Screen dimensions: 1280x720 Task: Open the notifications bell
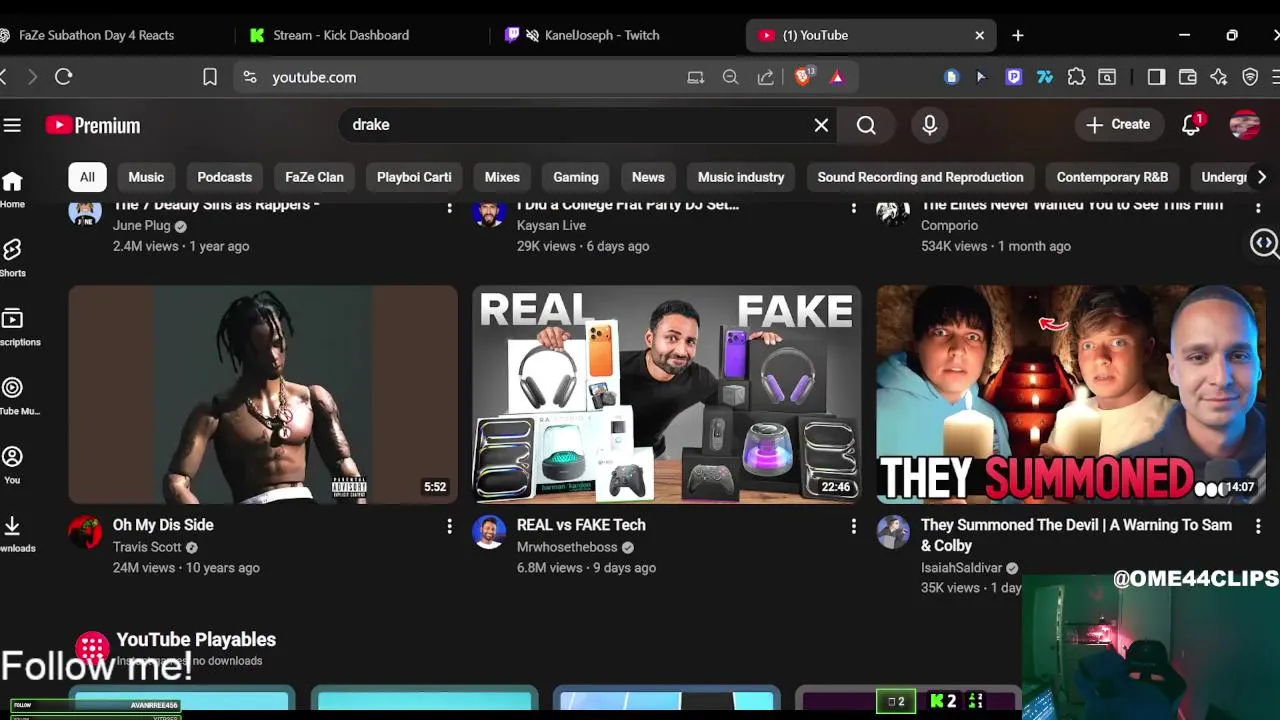[1191, 125]
